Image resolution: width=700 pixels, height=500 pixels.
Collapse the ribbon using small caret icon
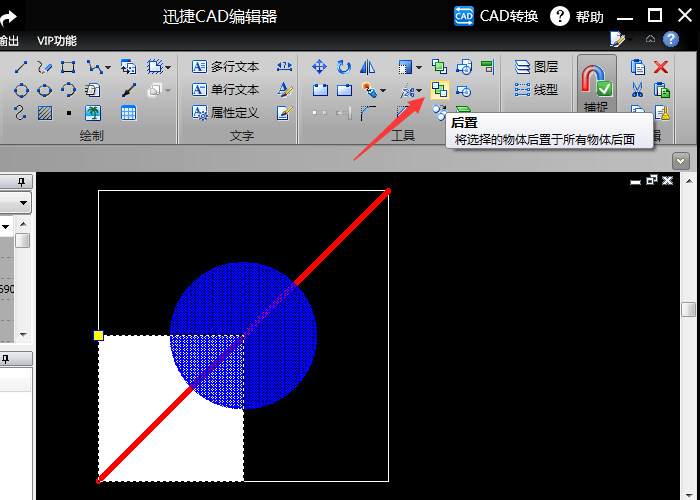[x=650, y=39]
